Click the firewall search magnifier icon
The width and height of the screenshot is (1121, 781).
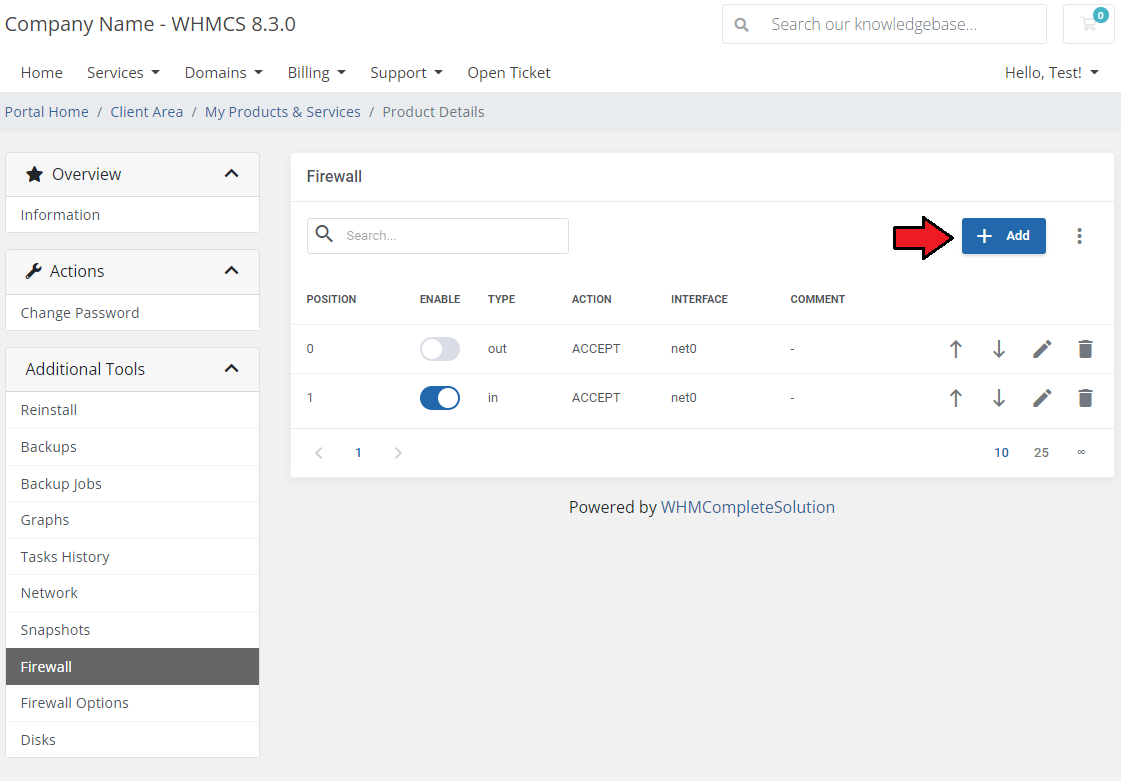pyautogui.click(x=325, y=234)
